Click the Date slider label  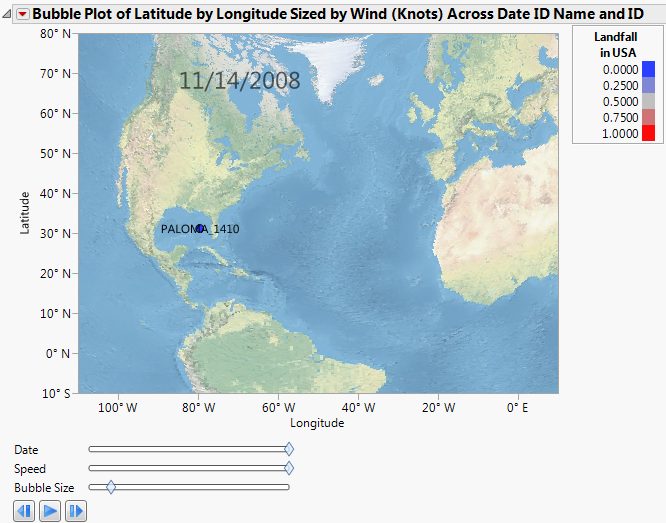point(26,449)
